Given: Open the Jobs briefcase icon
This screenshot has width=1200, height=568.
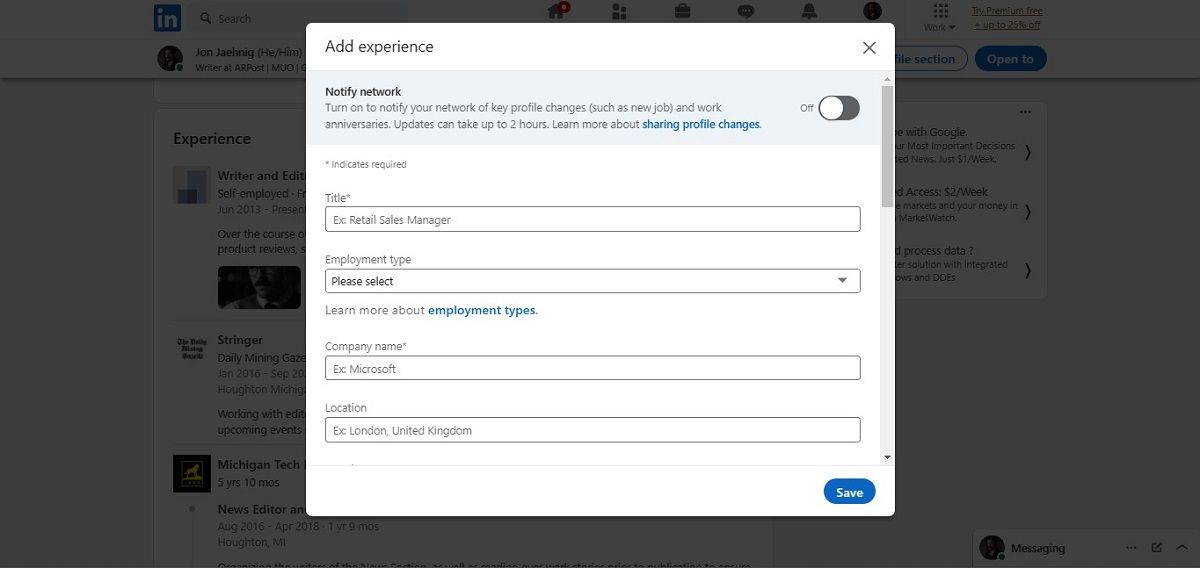Looking at the screenshot, I should 682,12.
